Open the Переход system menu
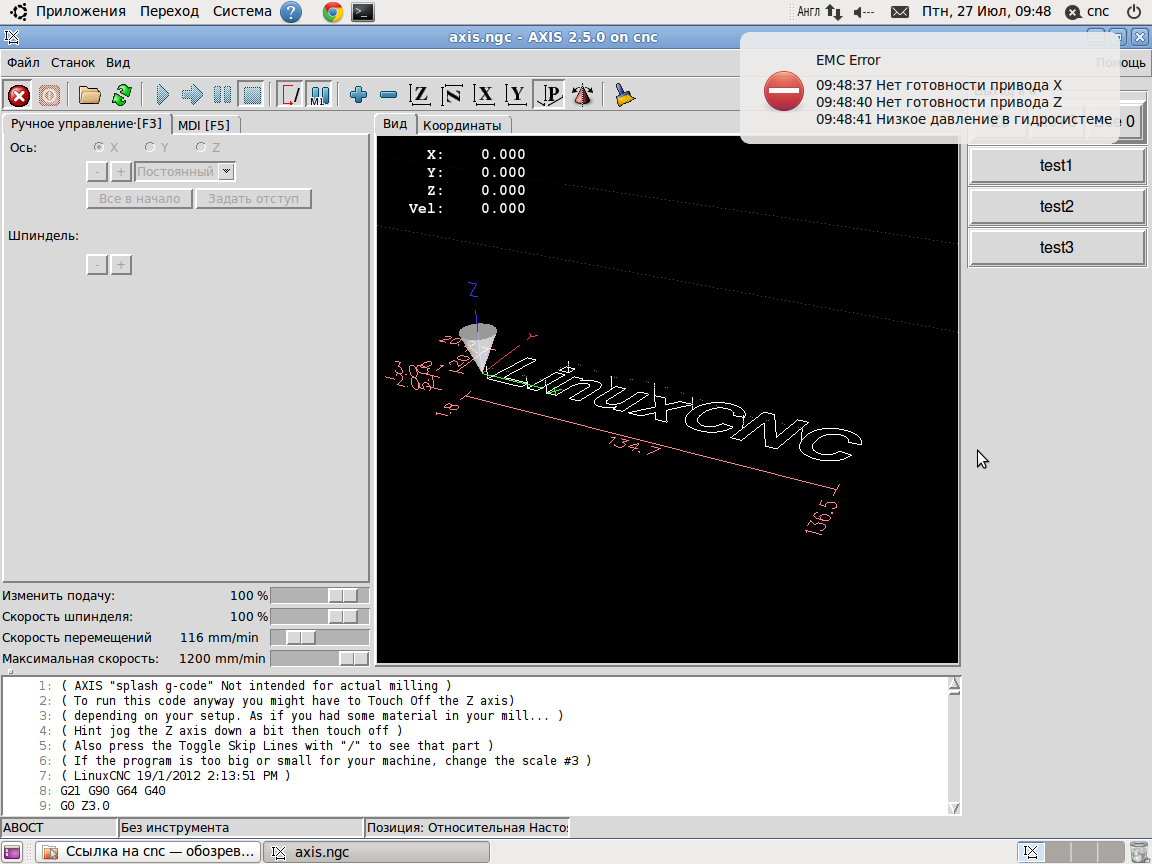This screenshot has width=1152, height=864. point(170,11)
